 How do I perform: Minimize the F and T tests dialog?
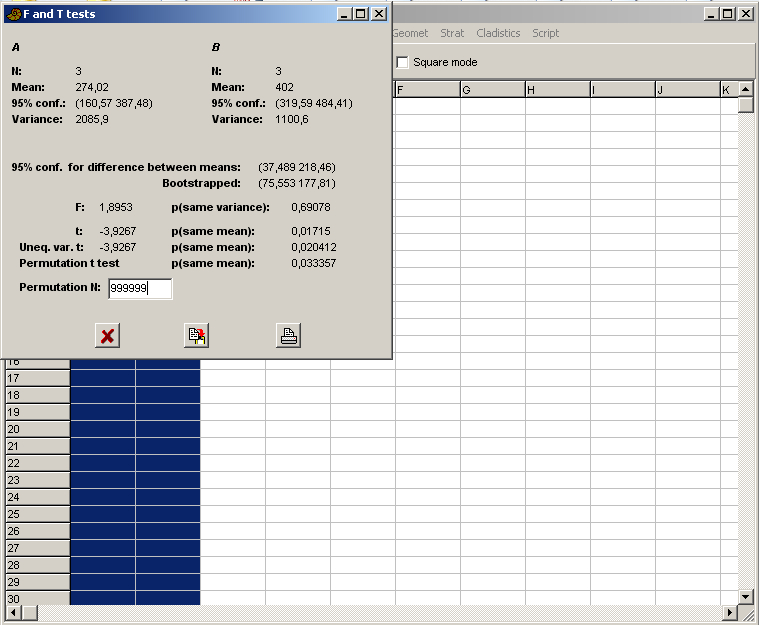pyautogui.click(x=345, y=14)
